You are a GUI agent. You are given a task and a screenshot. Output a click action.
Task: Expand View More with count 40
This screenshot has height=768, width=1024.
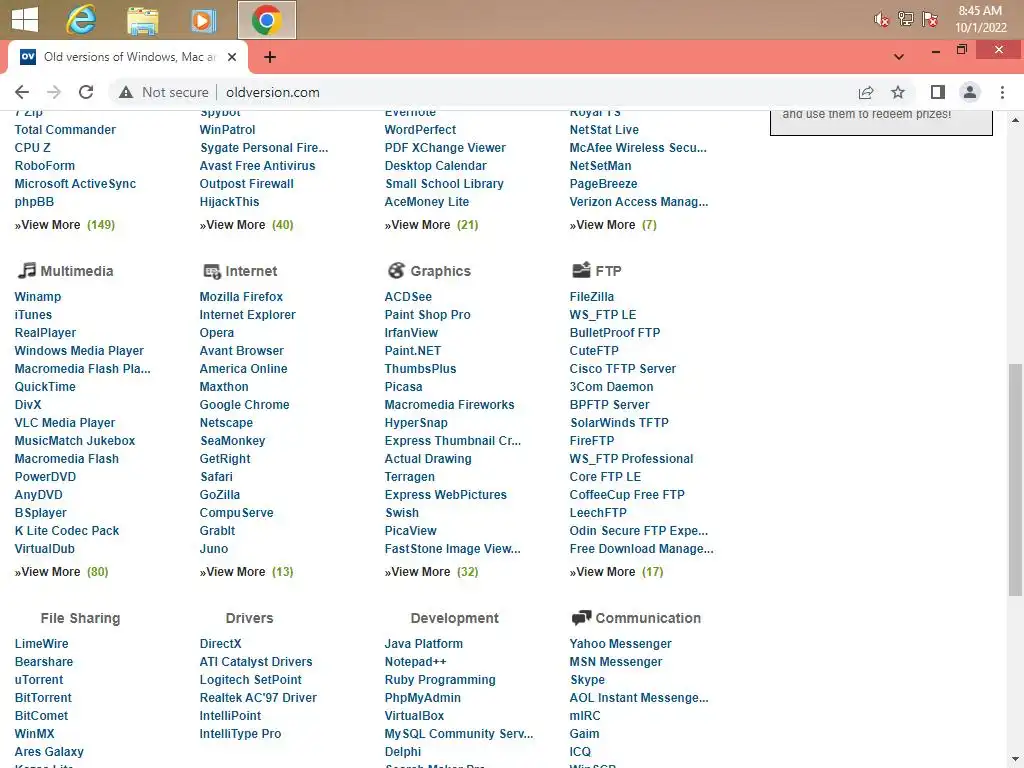246,225
